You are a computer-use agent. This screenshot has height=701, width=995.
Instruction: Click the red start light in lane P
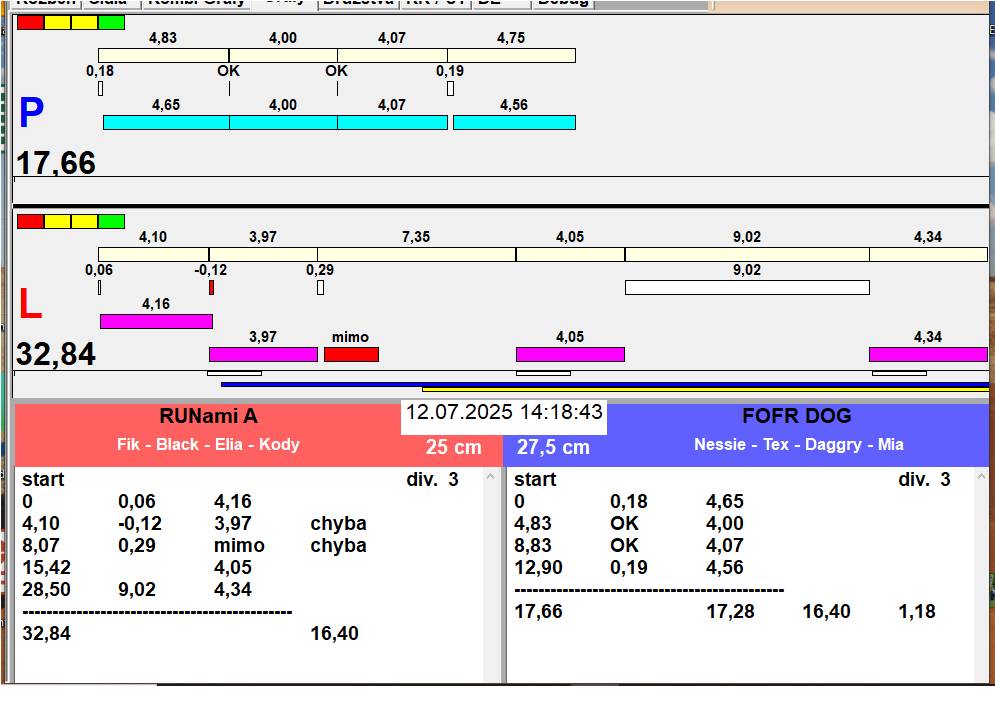(x=30, y=23)
